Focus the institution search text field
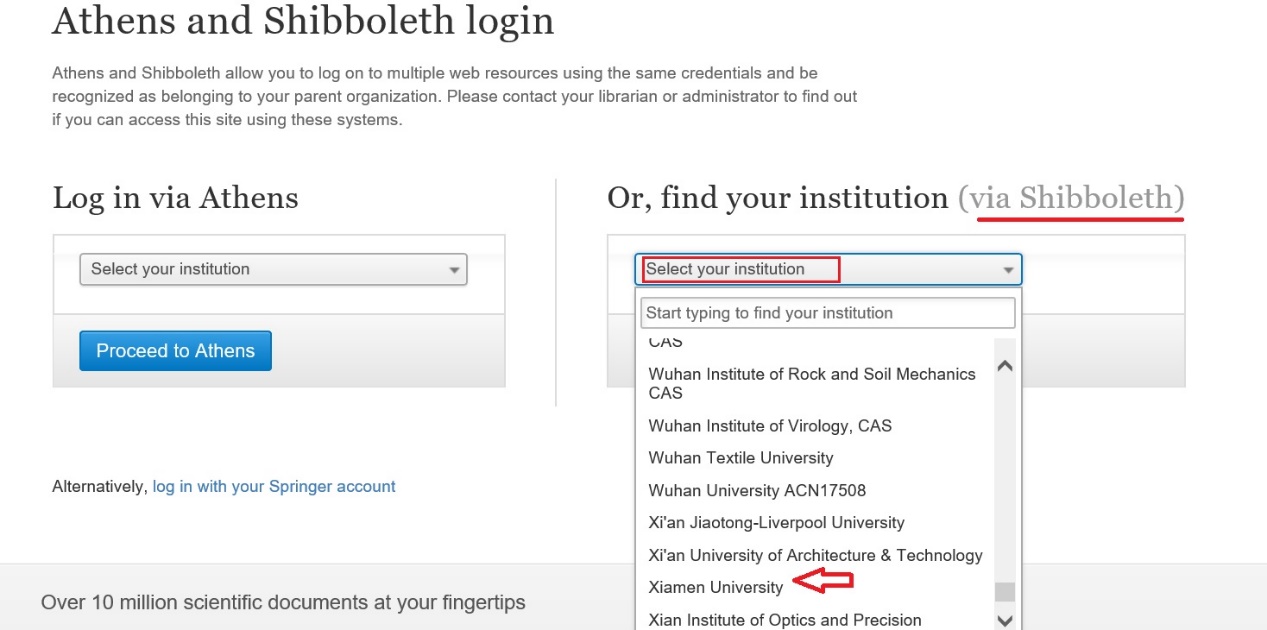 827,313
